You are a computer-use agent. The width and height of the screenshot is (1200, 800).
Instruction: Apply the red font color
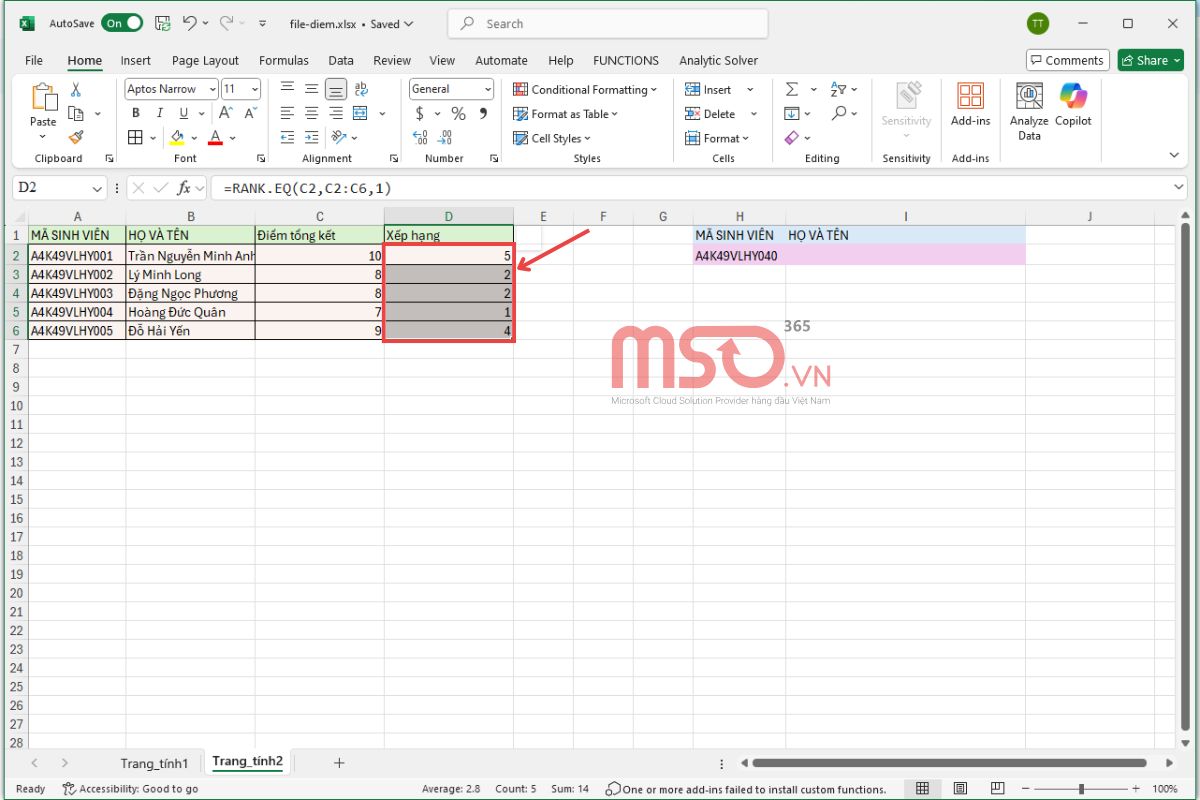pyautogui.click(x=215, y=138)
